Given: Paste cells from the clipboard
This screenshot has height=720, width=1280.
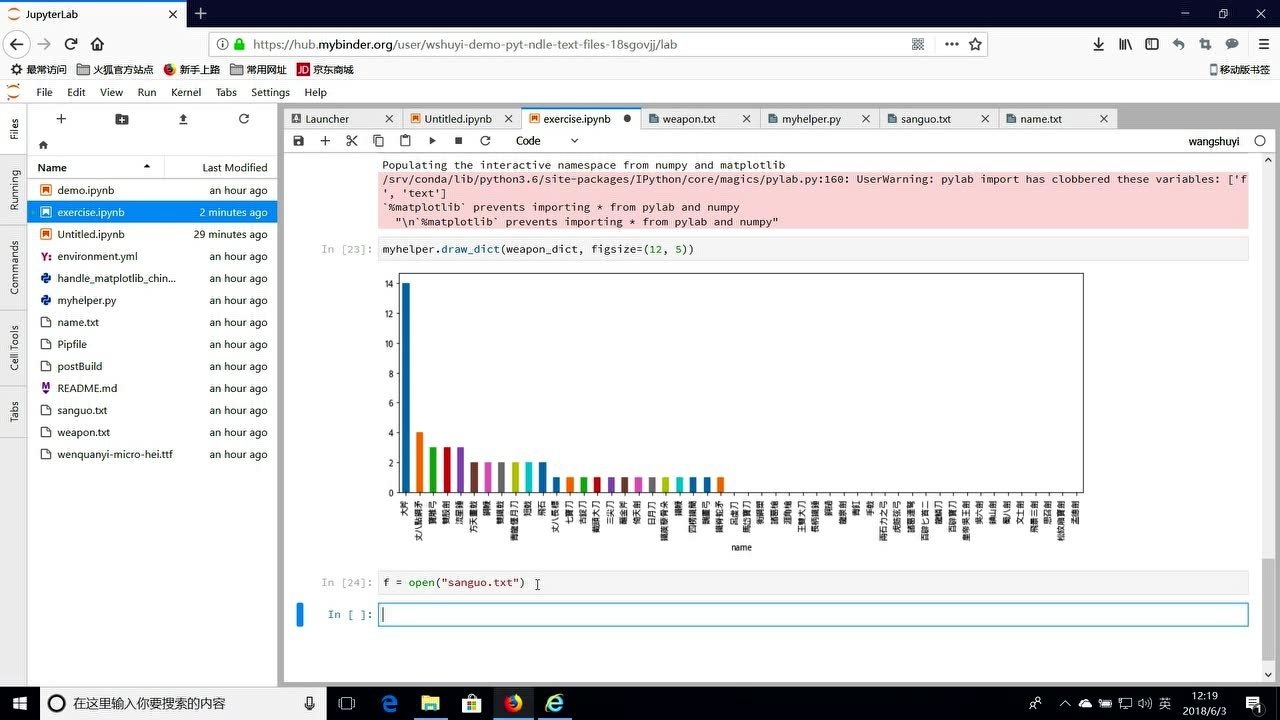Looking at the screenshot, I should 405,140.
